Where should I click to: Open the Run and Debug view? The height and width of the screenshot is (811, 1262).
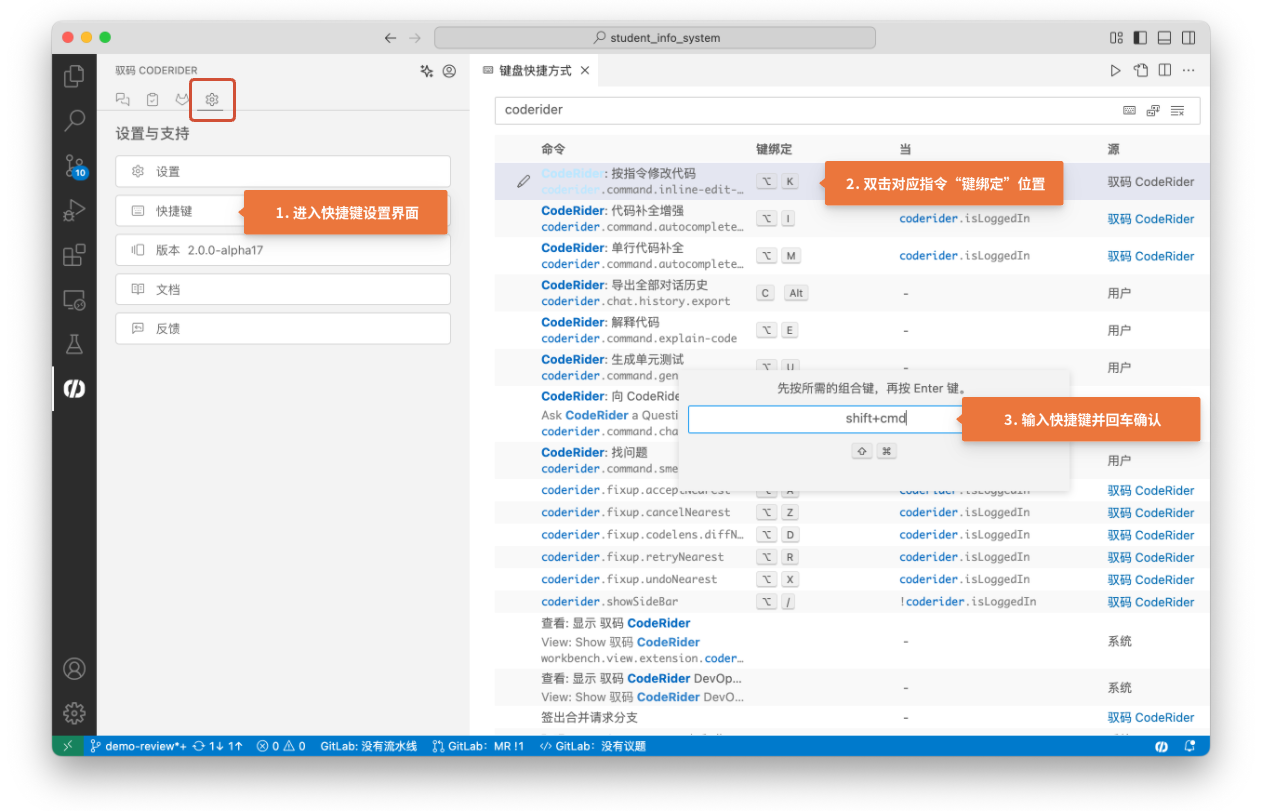pyautogui.click(x=74, y=210)
